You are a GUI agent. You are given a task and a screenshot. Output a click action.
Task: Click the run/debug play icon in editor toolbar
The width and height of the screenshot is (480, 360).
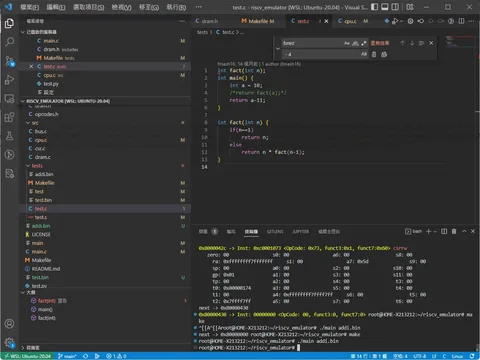click(395, 21)
